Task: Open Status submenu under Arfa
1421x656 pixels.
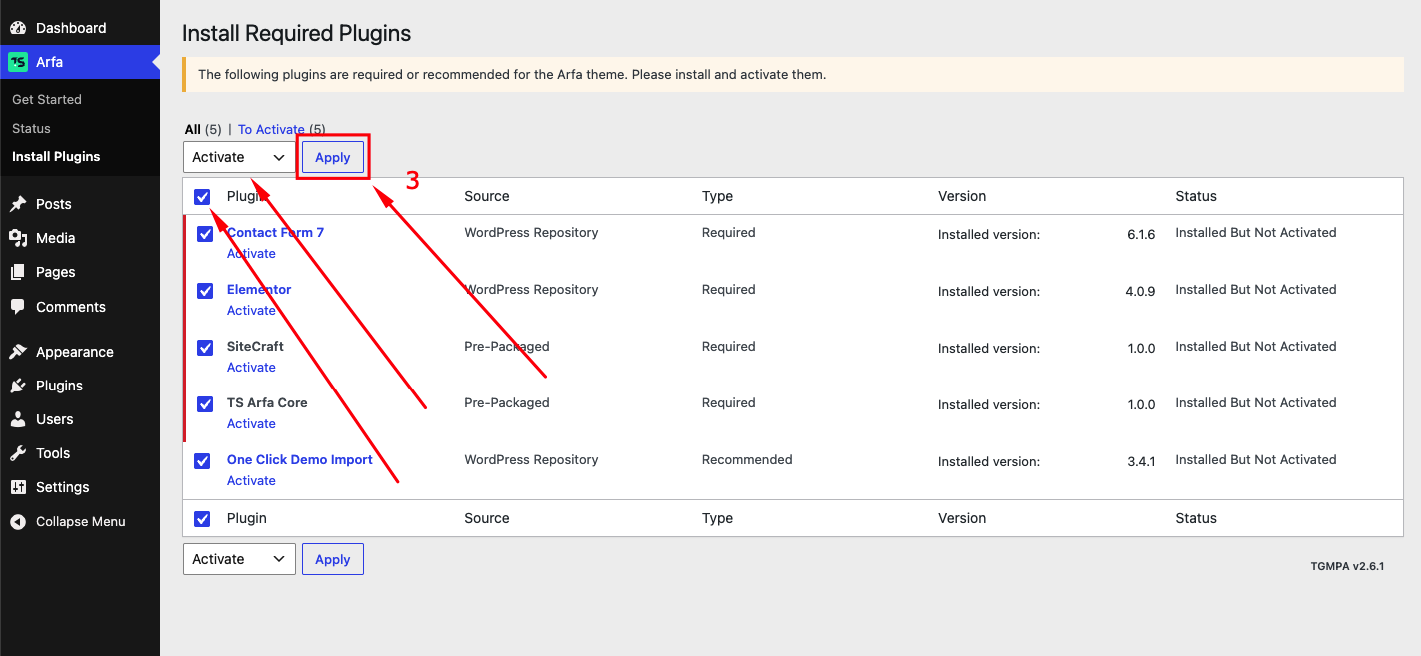Action: 31,128
